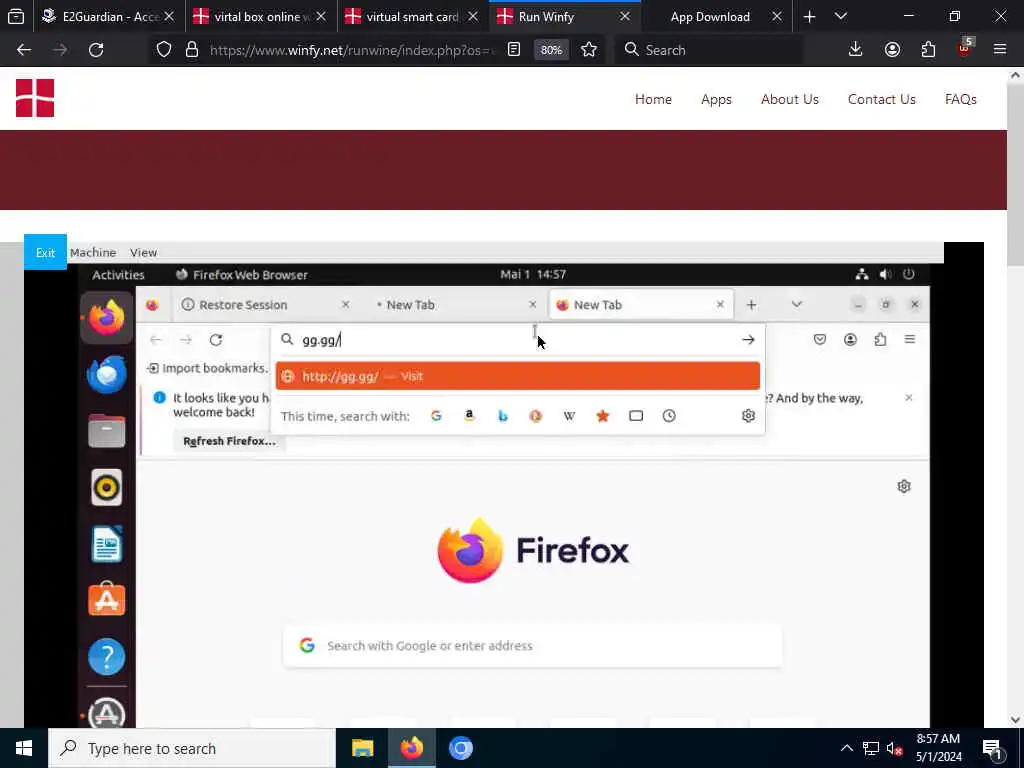Switch to the E2Guardian tab

[x=108, y=17]
